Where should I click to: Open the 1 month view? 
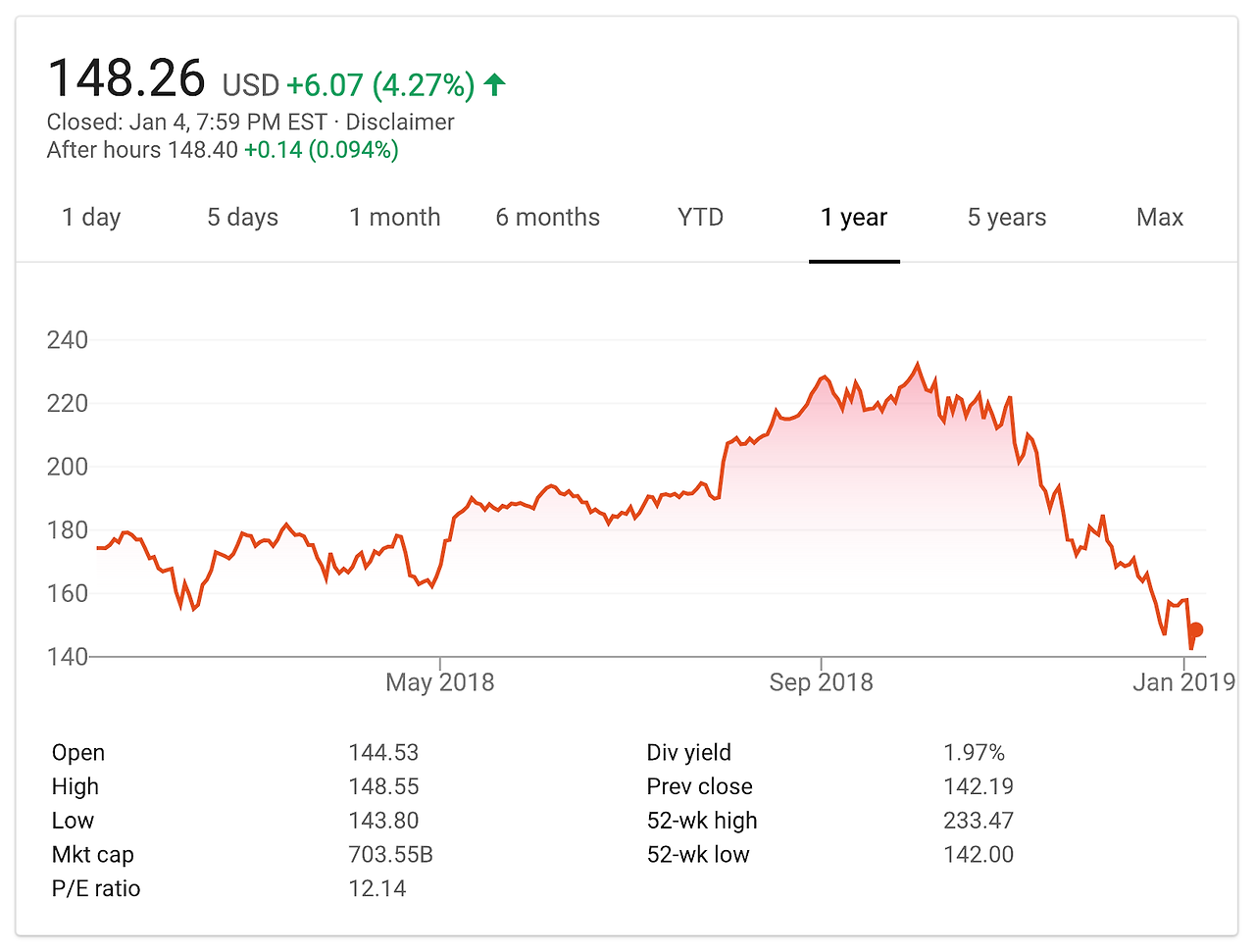[x=395, y=218]
